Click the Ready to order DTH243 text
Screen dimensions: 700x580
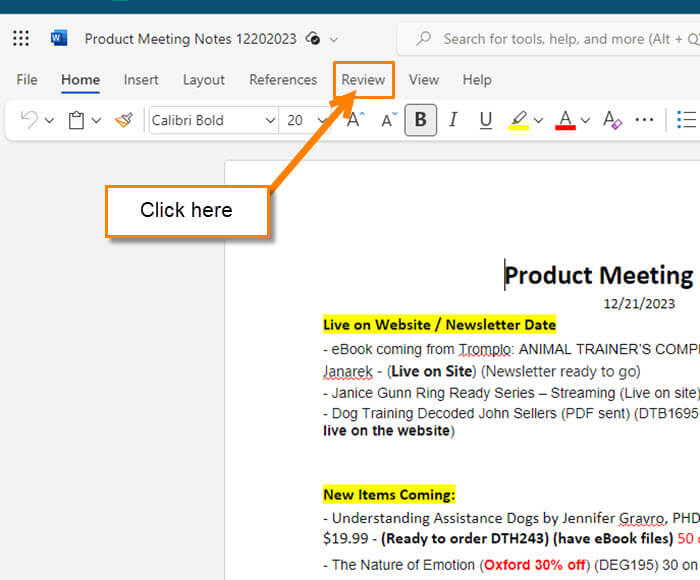tap(465, 538)
